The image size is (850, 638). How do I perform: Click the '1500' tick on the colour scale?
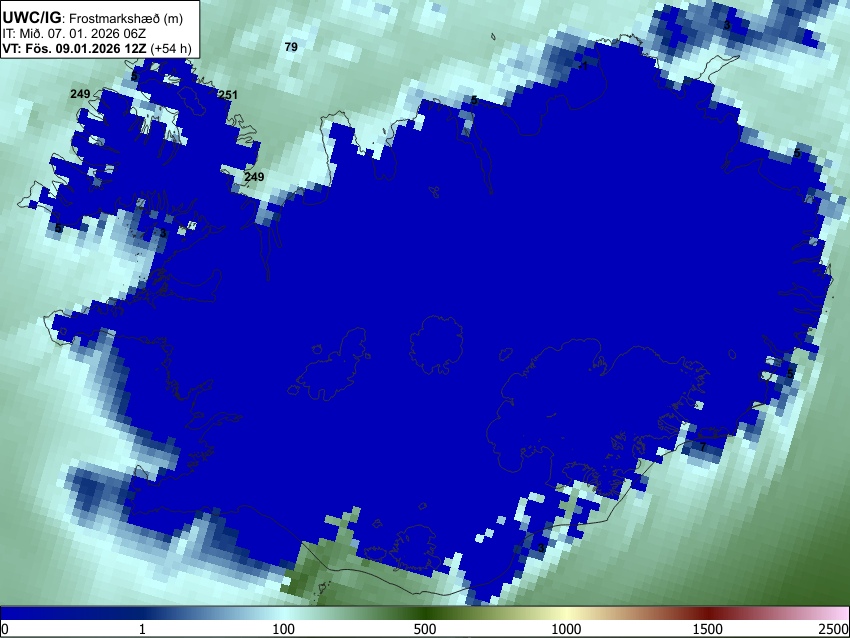coord(708,629)
